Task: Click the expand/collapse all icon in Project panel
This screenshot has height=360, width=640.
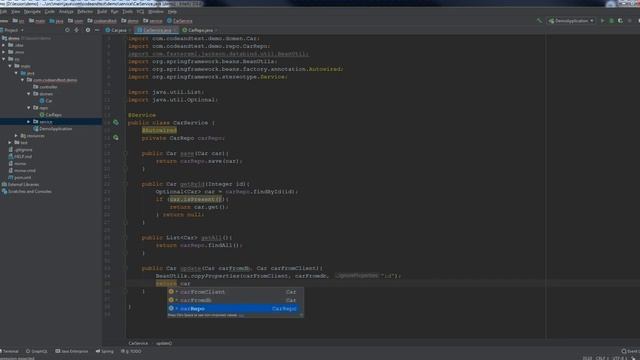Action: coord(77,30)
